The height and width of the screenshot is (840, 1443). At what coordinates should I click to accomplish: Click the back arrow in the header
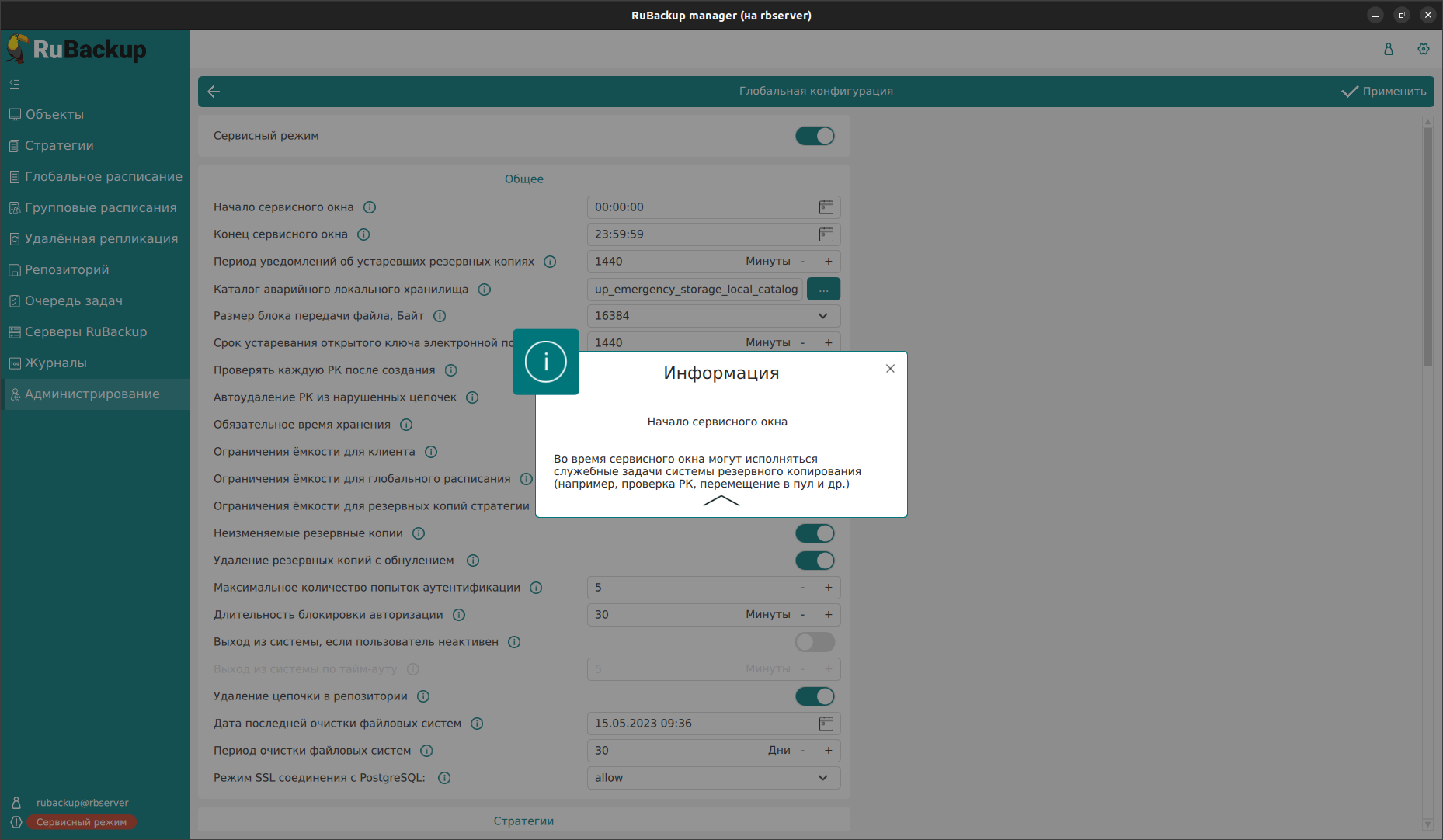(214, 92)
